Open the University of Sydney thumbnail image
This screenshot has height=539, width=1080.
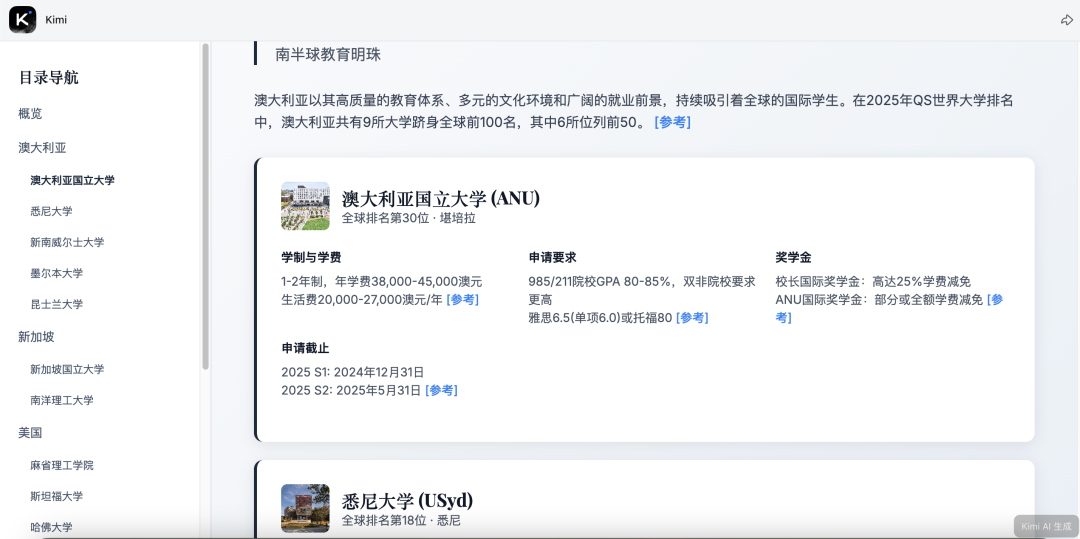305,508
